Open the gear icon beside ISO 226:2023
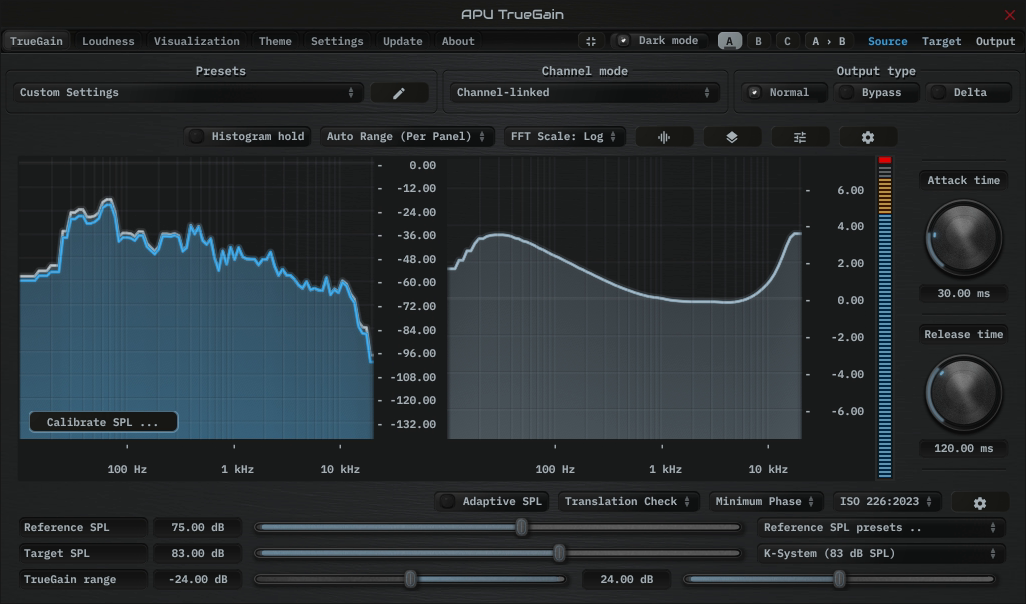Screen dimensions: 1026x604 tap(980, 503)
